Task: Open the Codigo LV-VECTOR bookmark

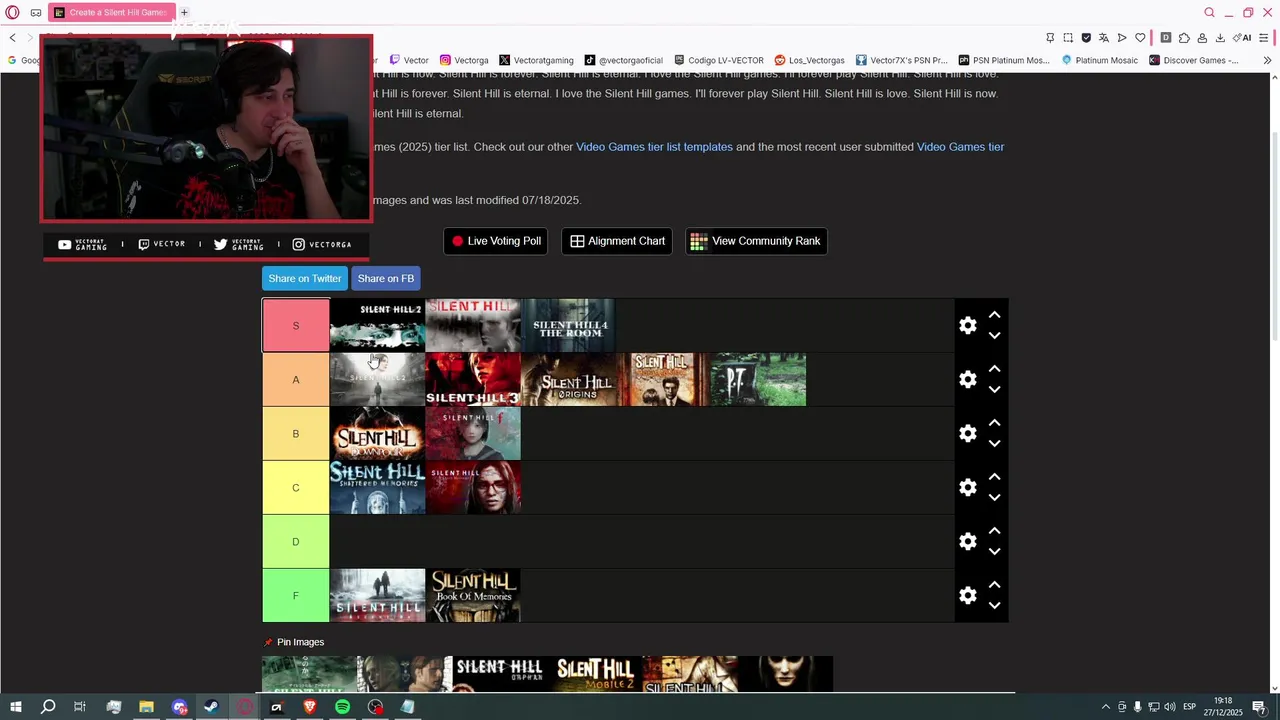Action: (719, 60)
